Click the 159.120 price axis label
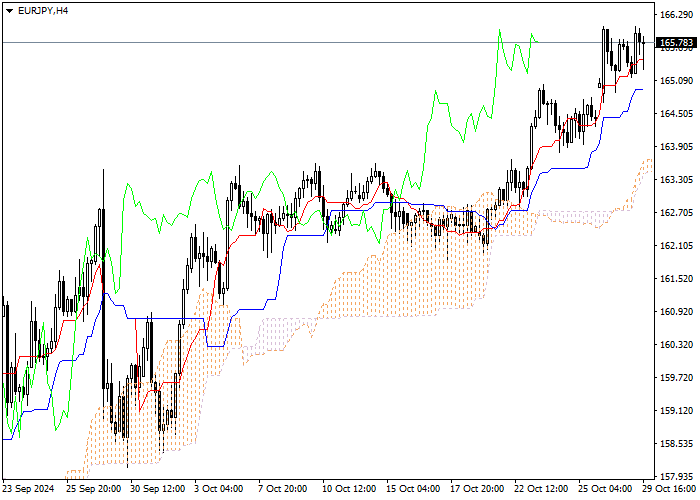 [x=676, y=411]
